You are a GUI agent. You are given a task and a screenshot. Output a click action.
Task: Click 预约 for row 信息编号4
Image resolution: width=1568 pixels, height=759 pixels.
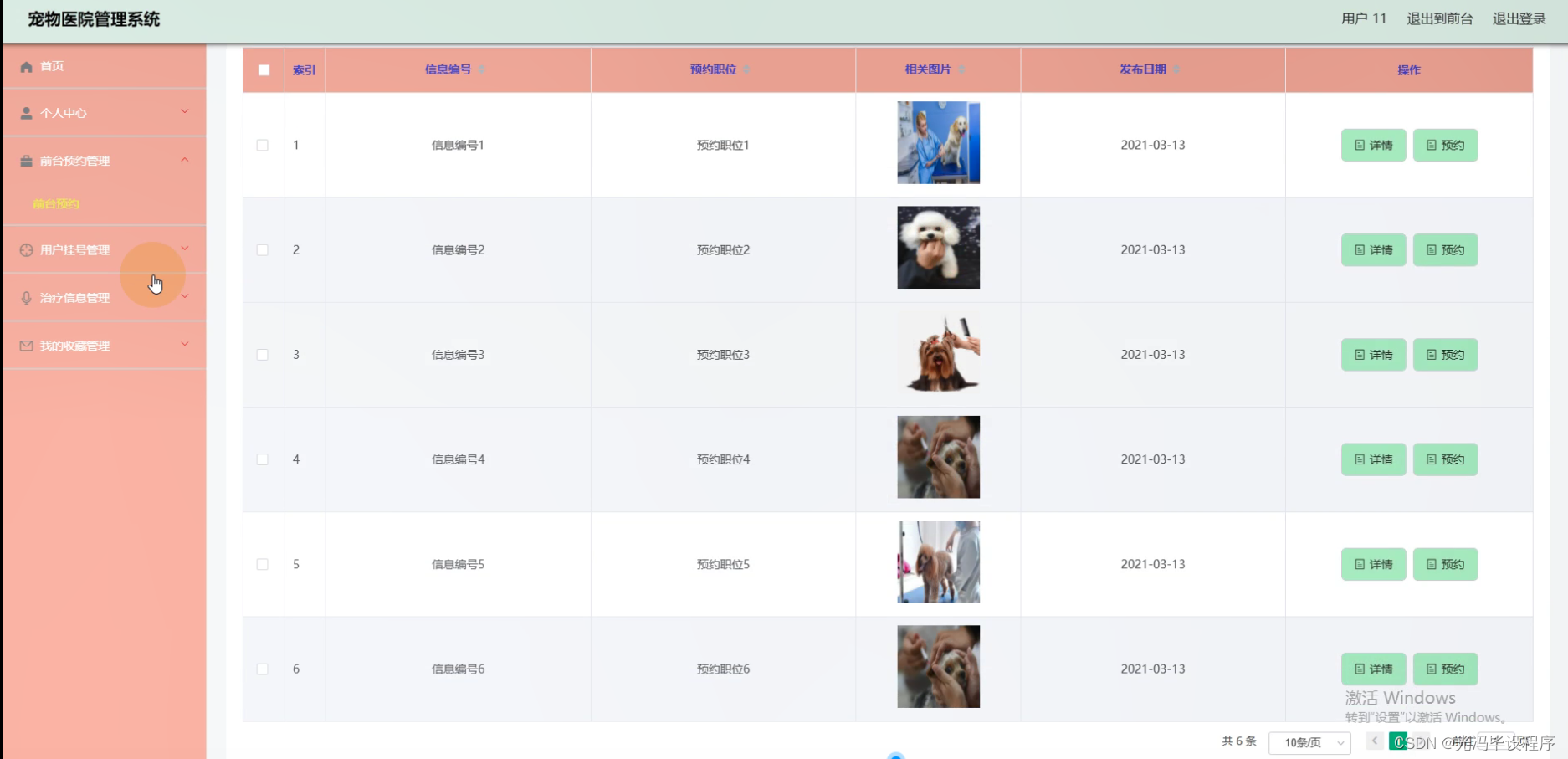click(1446, 459)
